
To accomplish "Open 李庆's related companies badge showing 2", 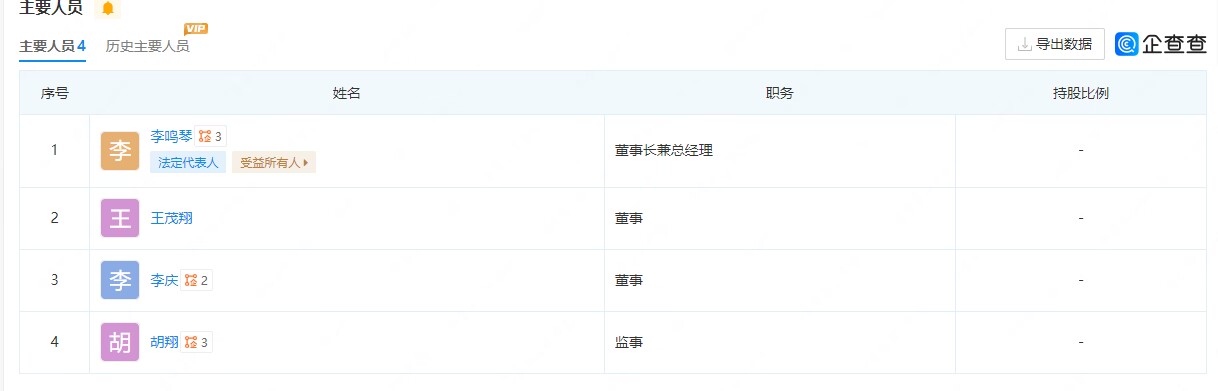I will [x=196, y=281].
